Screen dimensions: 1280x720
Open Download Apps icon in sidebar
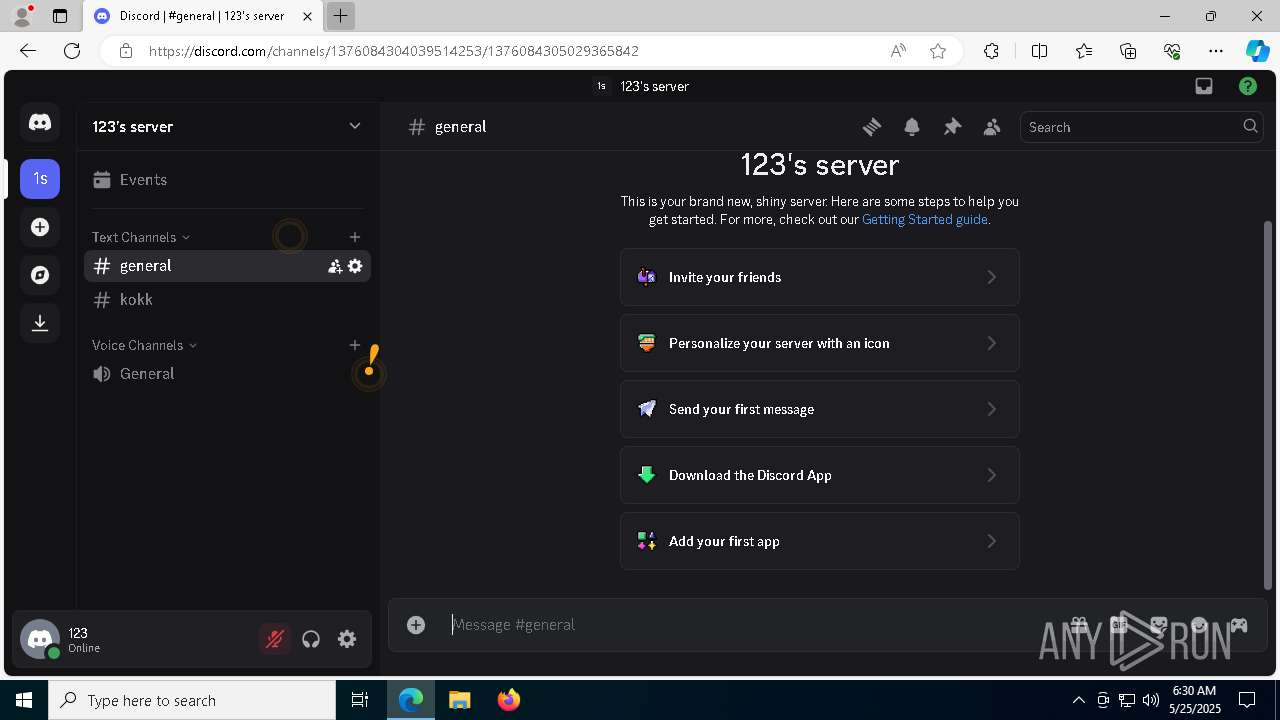40,323
